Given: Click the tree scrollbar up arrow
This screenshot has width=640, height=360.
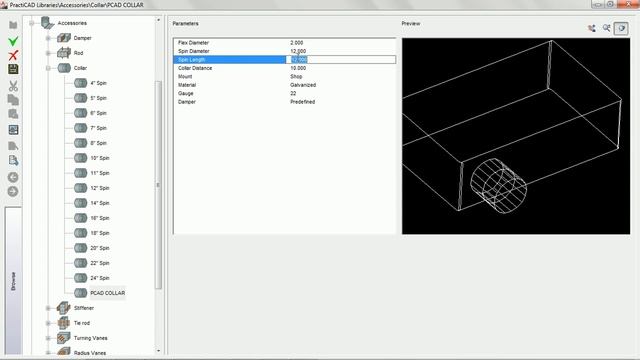Looking at the screenshot, I should pos(158,20).
